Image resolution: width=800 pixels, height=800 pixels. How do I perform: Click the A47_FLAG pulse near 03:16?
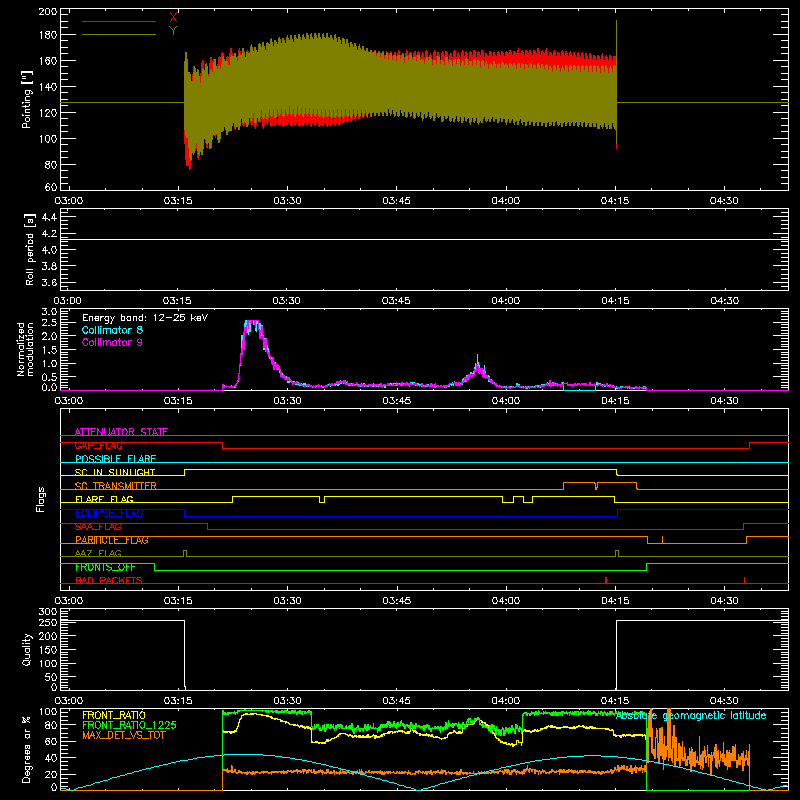point(185,553)
